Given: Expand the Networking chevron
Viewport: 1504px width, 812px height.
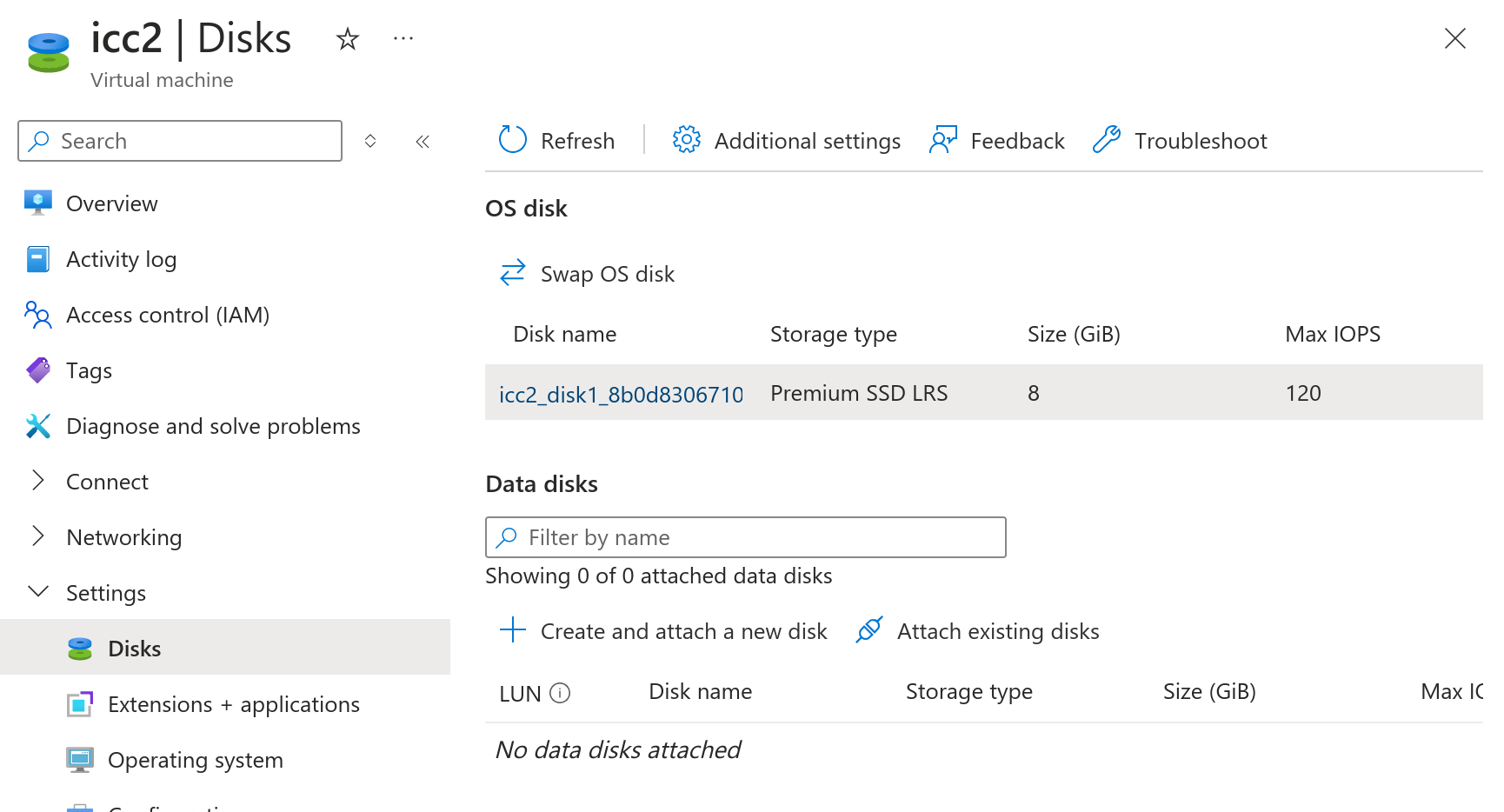Looking at the screenshot, I should (x=38, y=536).
